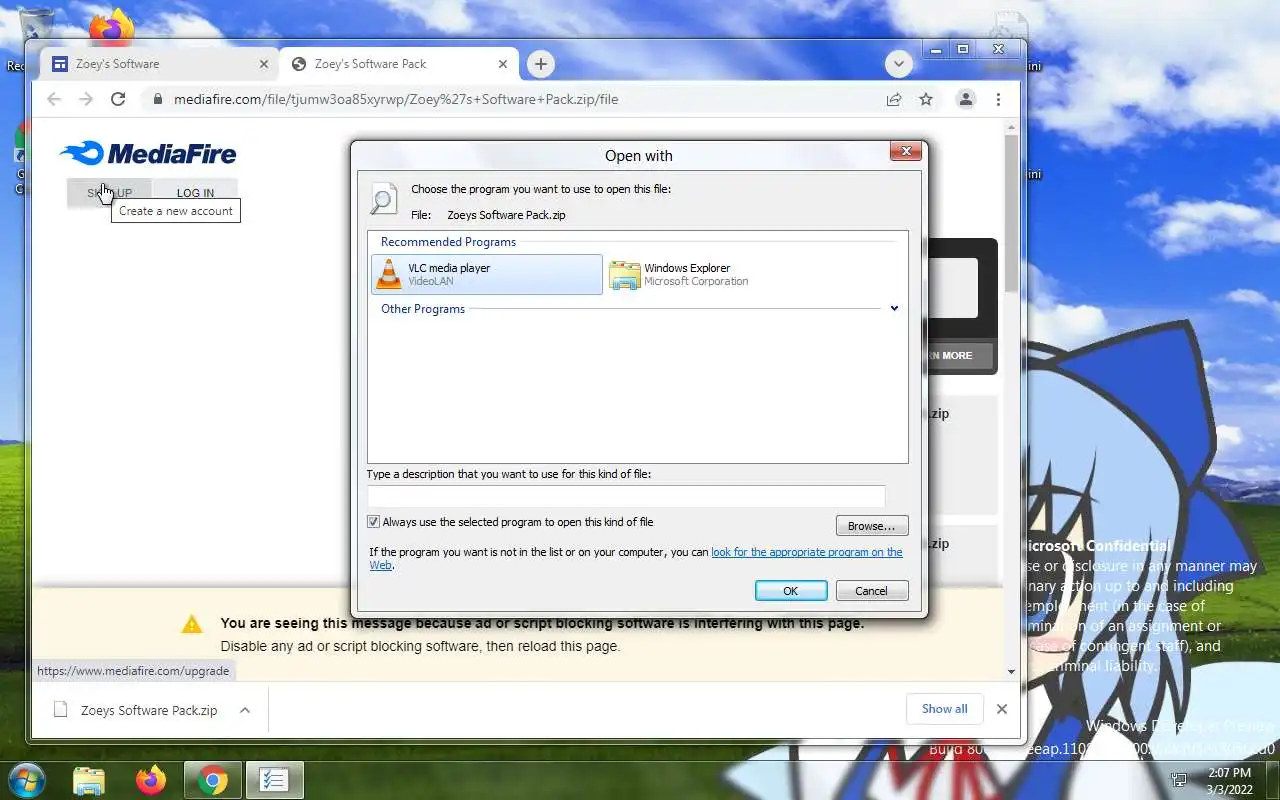Select the Firefox desktop shortcut
Screen dimensions: 1280x800
[111, 28]
